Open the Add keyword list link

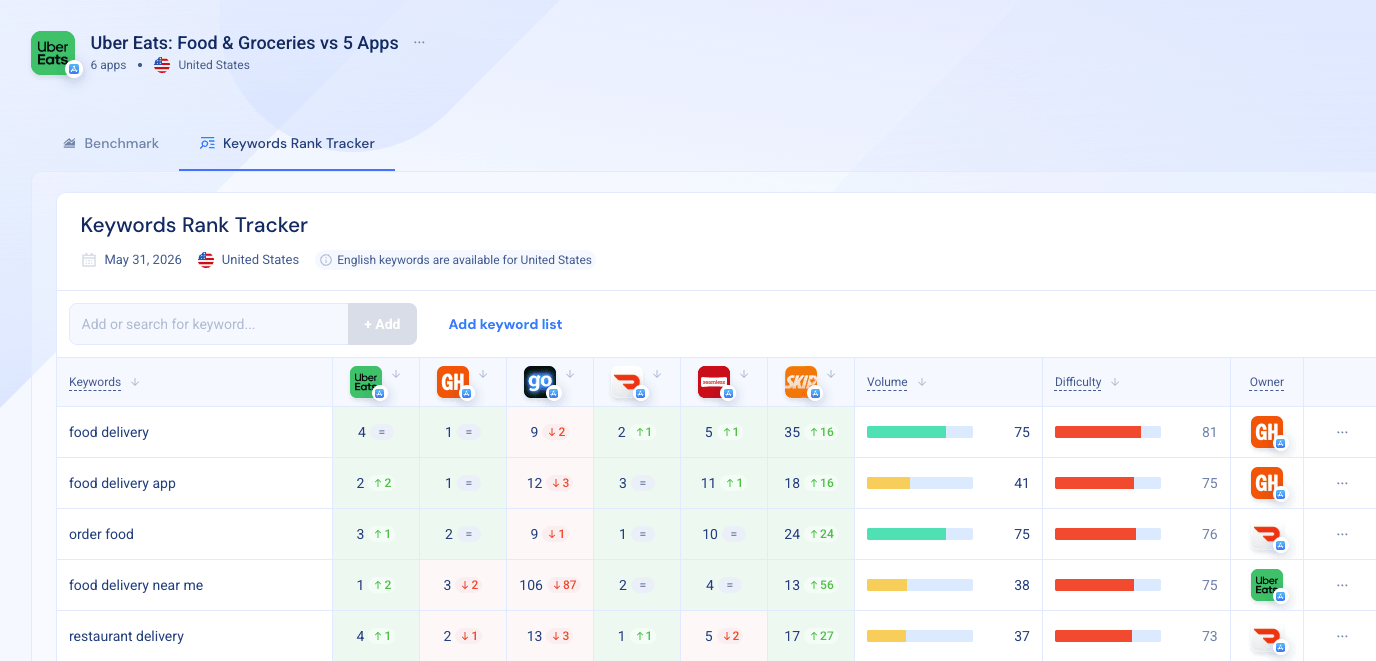505,324
